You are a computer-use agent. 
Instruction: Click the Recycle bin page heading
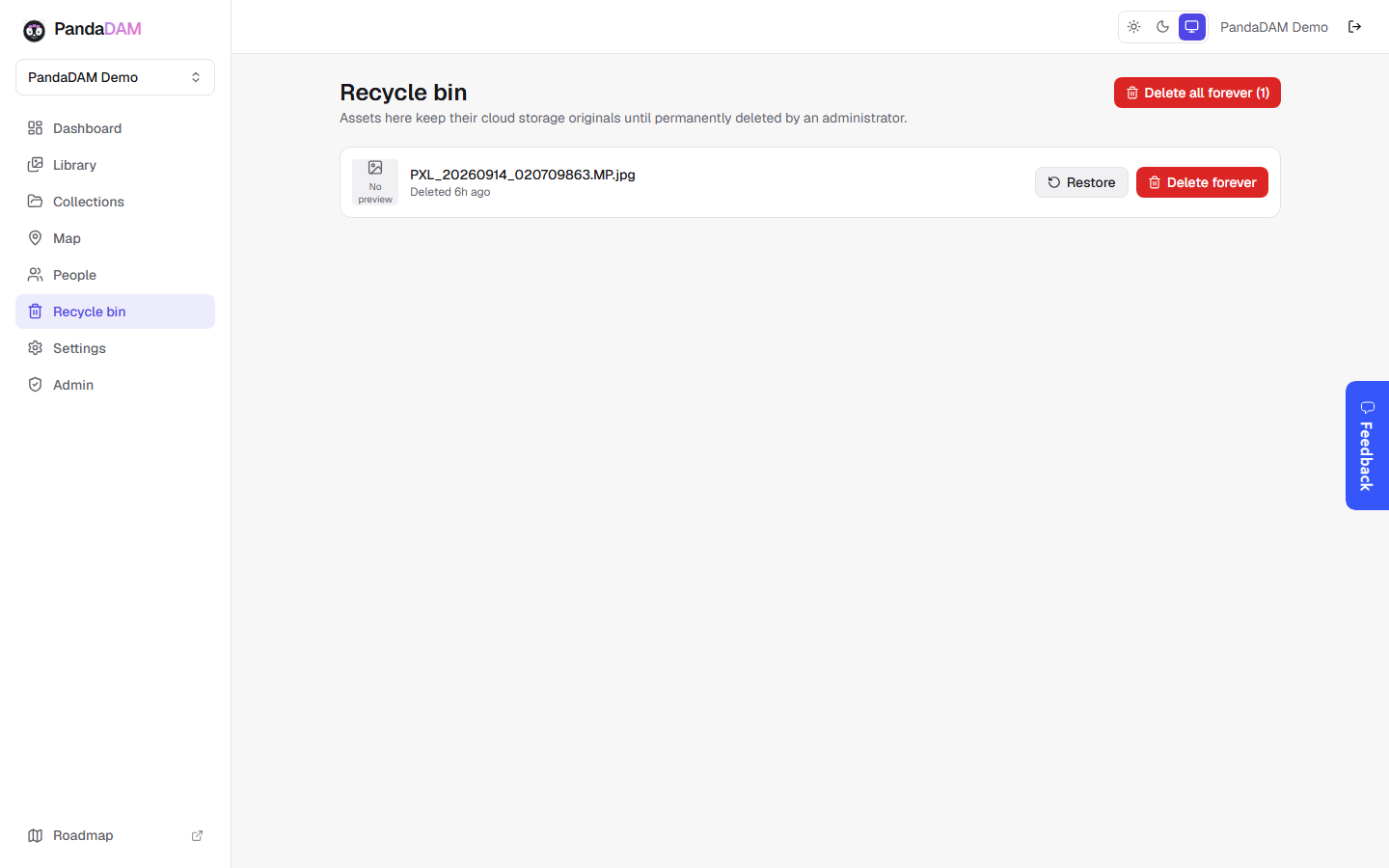(403, 93)
